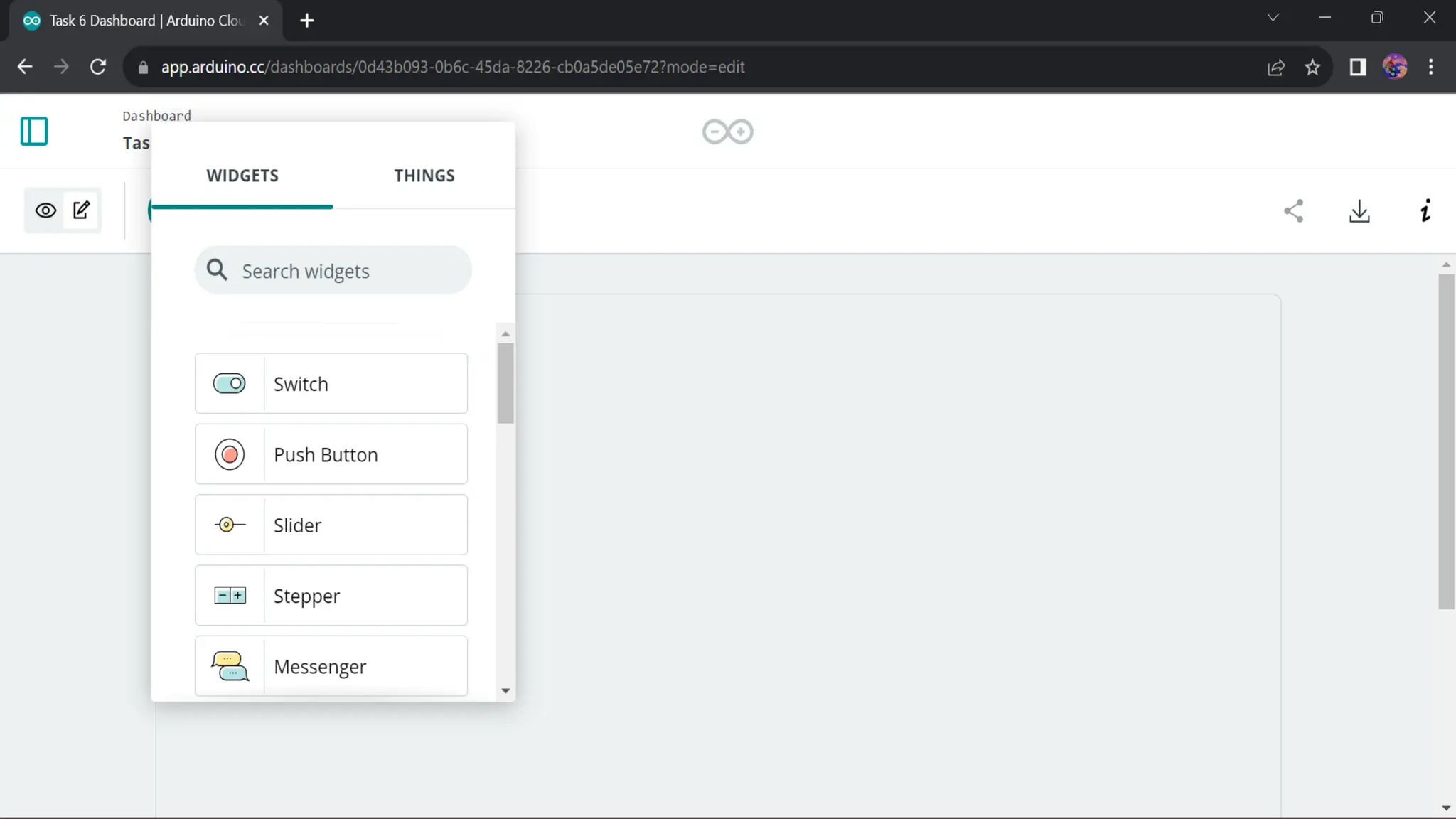Select the edit mode pencil icon
Screen dimensions: 1456x819
[x=82, y=210]
